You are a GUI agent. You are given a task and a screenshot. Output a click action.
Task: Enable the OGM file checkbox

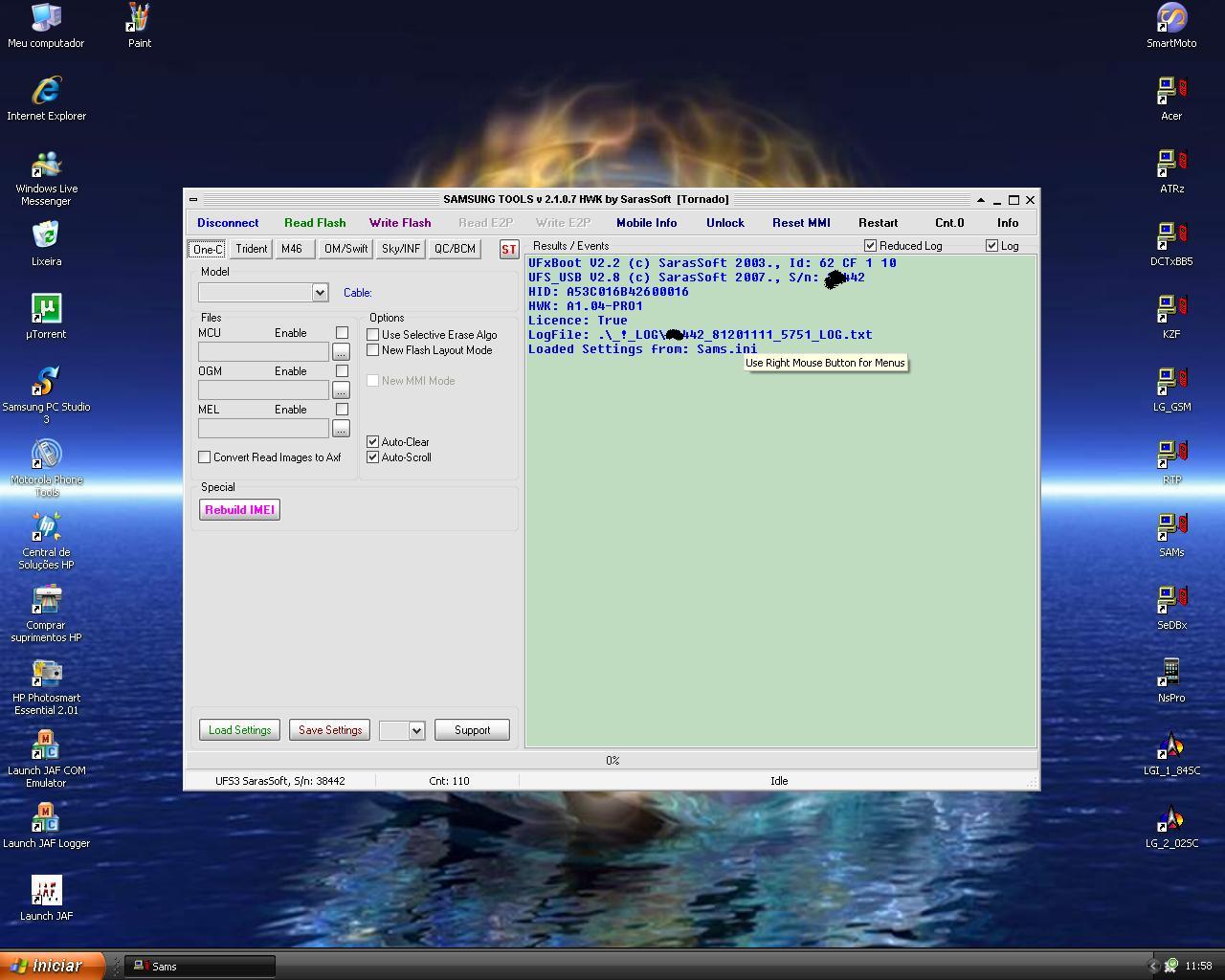tap(342, 370)
